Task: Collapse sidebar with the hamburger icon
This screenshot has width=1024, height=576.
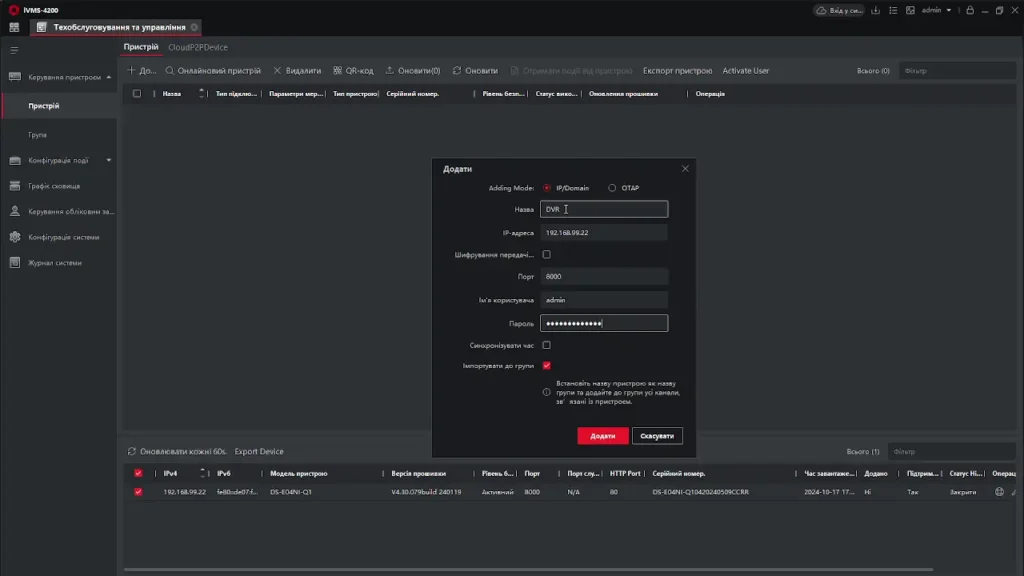Action: coord(14,49)
